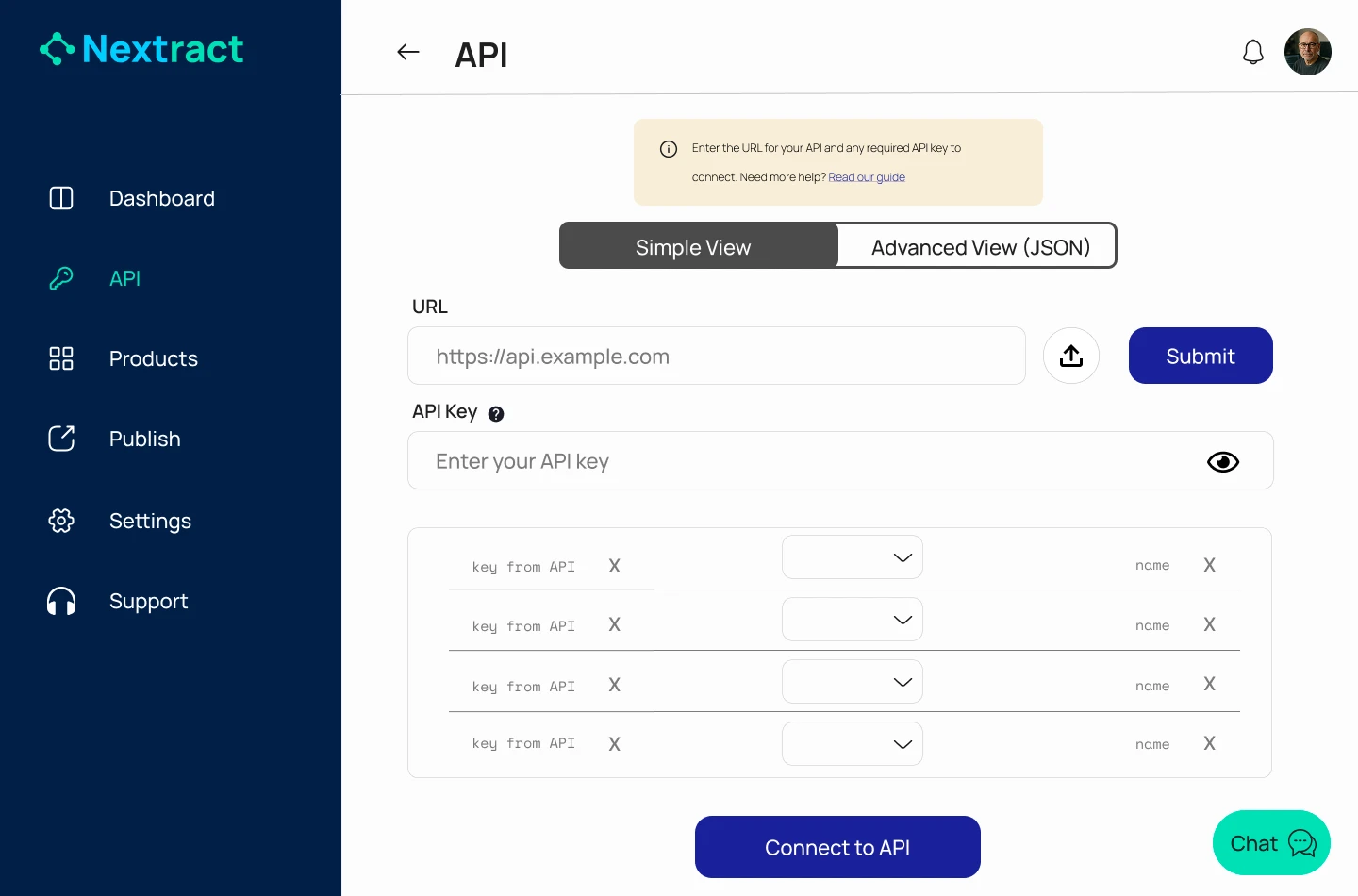Click the user profile avatar
Screen dimensions: 1358x896
coord(1308,52)
